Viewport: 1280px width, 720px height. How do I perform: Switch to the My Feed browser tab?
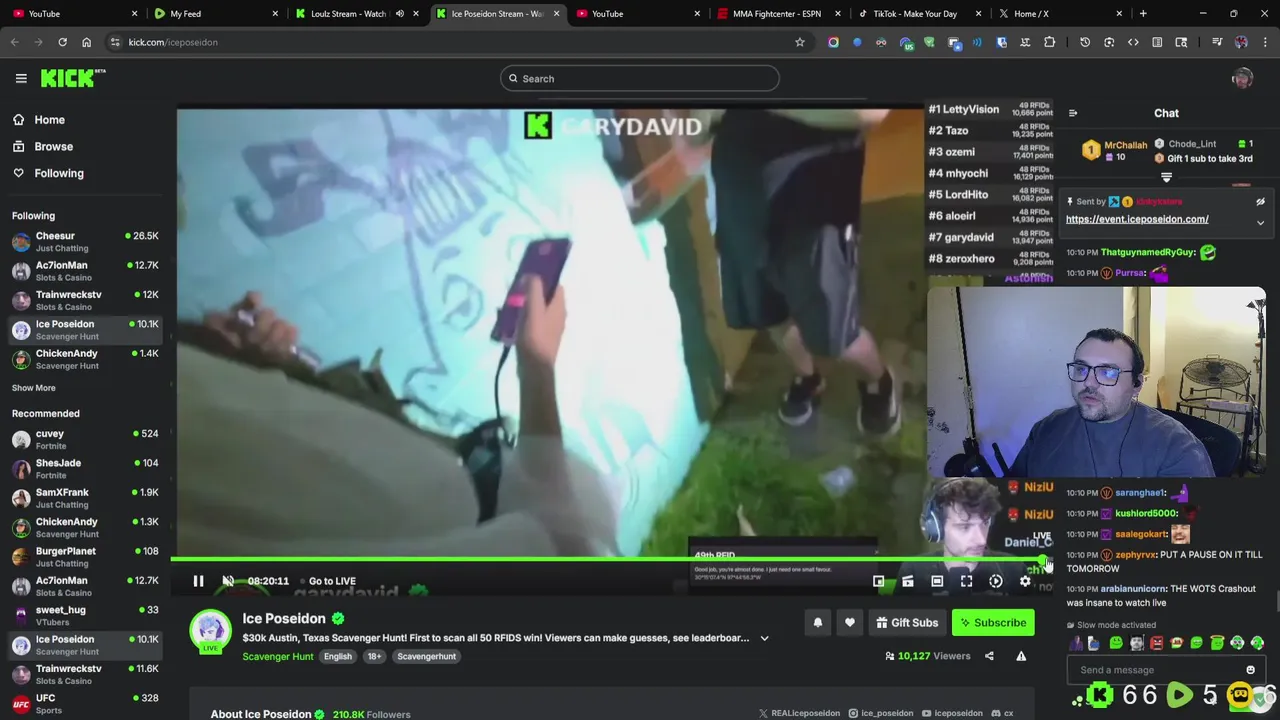click(217, 14)
